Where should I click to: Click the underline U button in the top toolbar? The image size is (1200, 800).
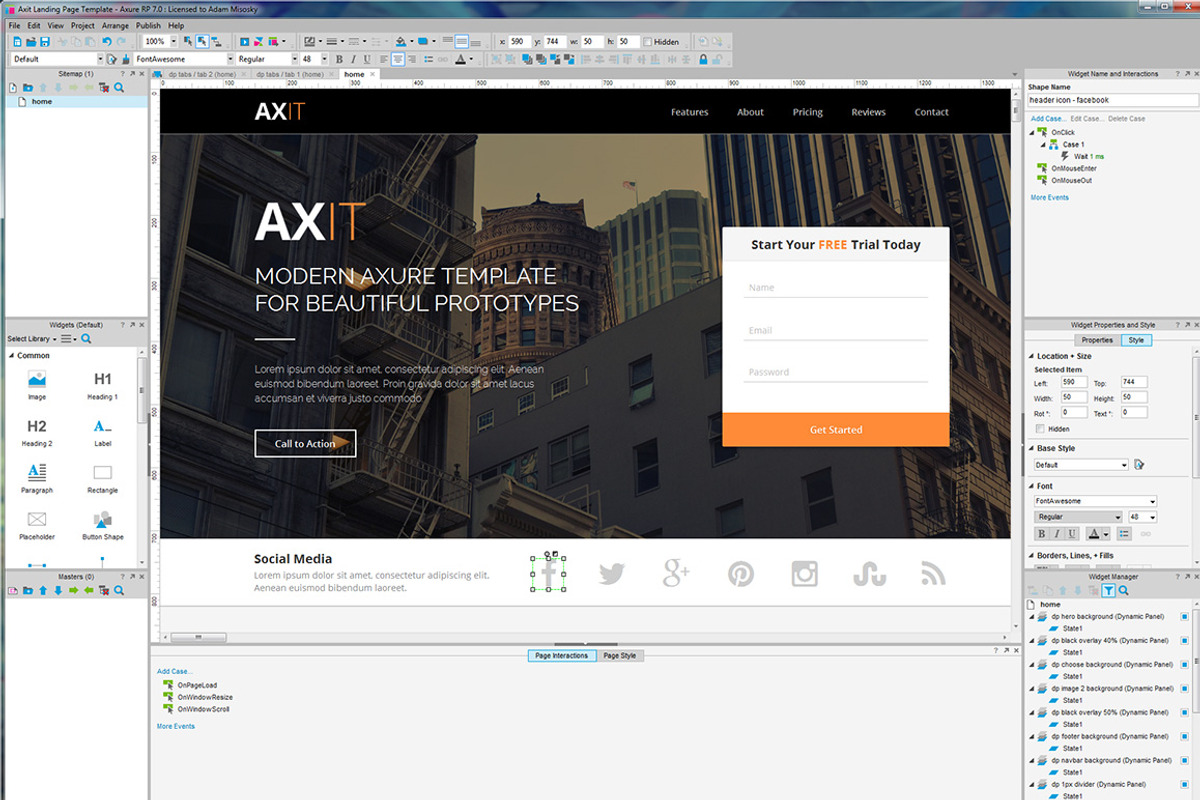pyautogui.click(x=367, y=59)
